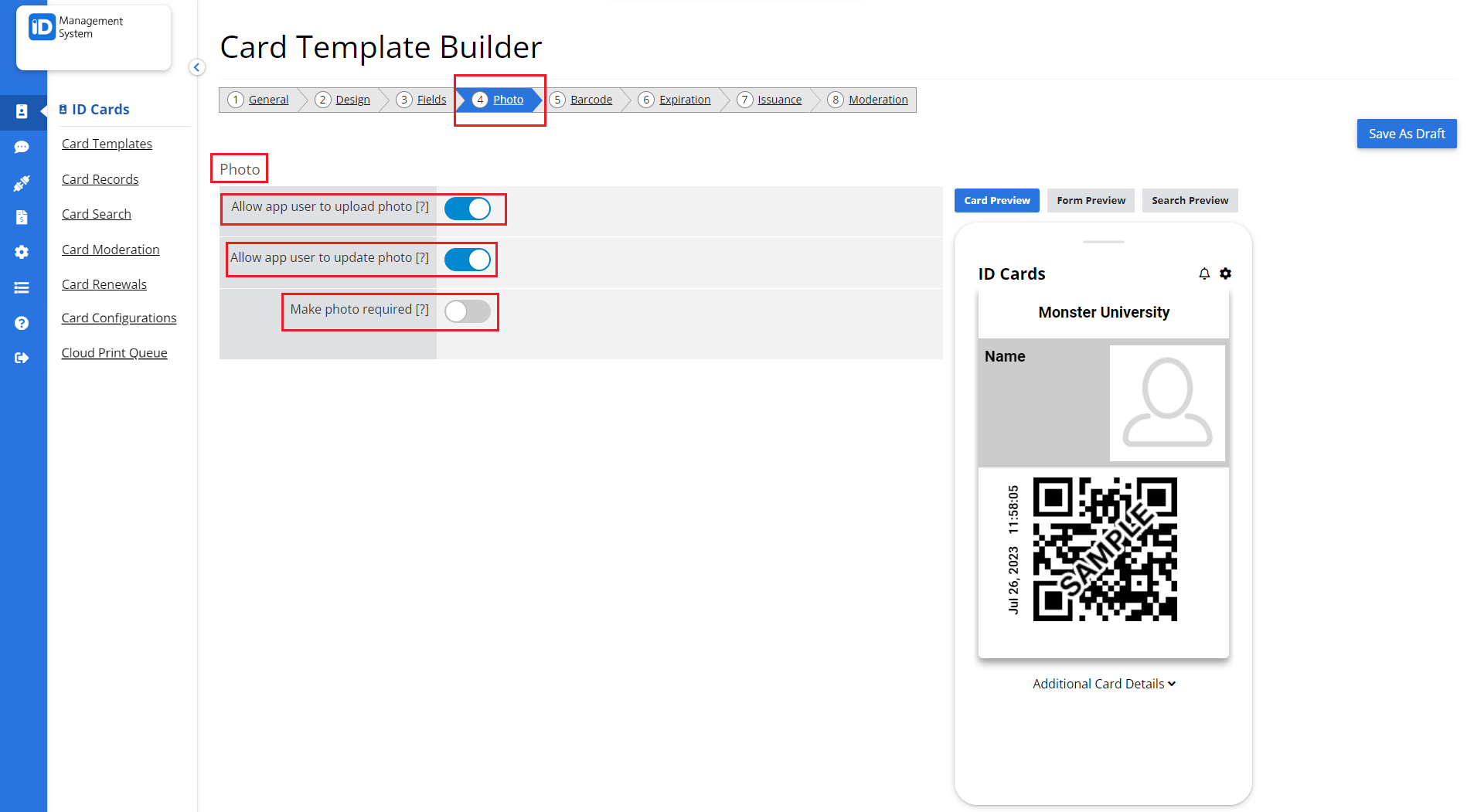Open Cloud Print Queue link

pos(114,353)
